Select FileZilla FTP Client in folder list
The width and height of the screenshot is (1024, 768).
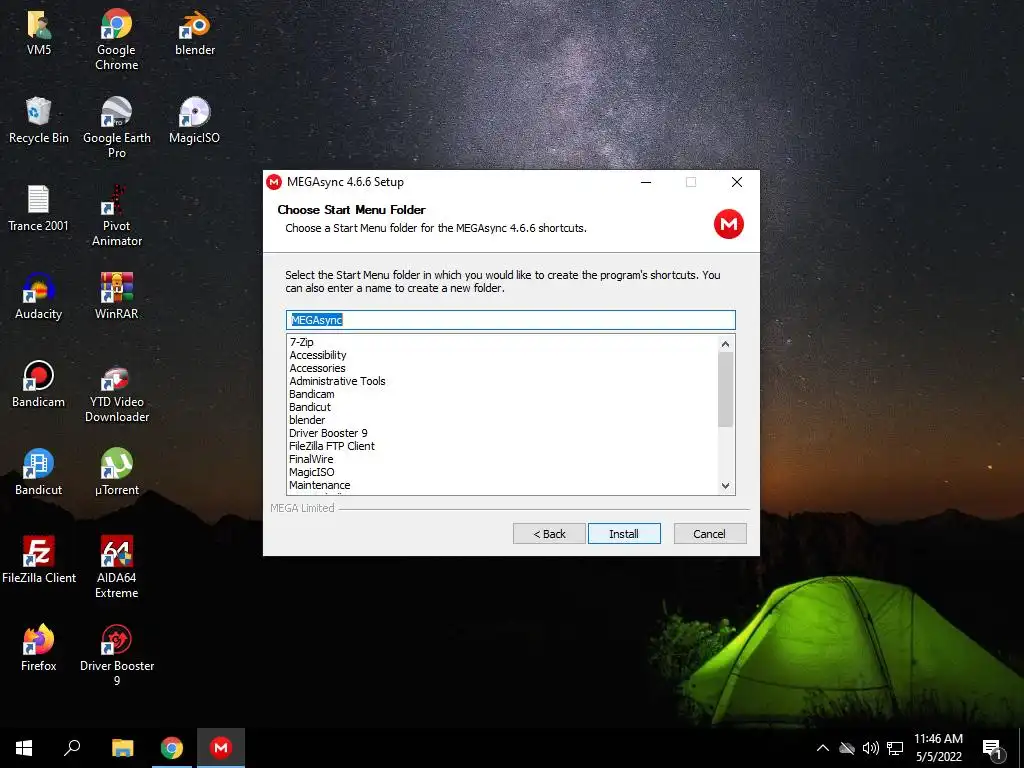332,447
